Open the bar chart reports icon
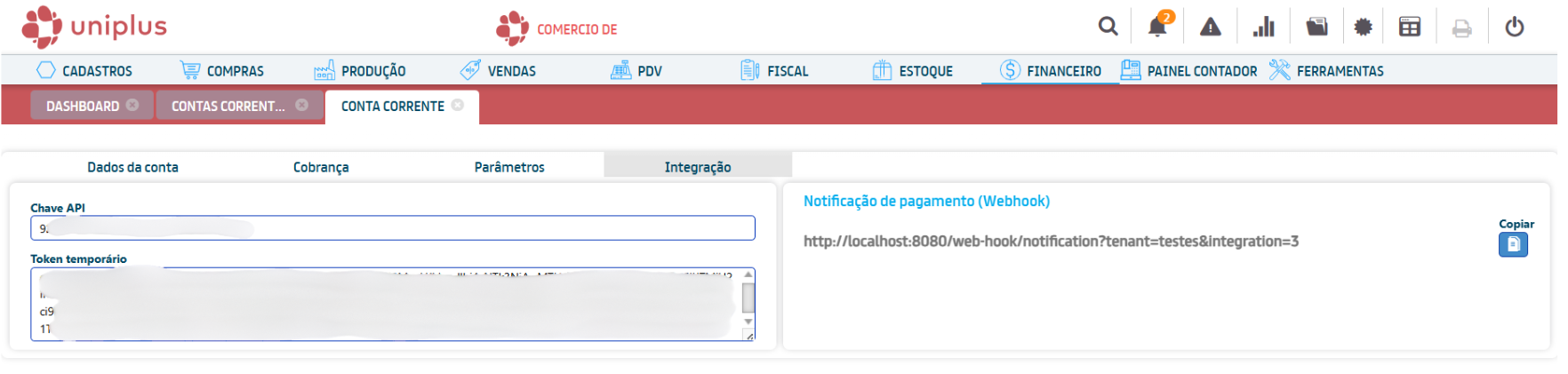Image resolution: width=1568 pixels, height=374 pixels. (x=1263, y=28)
